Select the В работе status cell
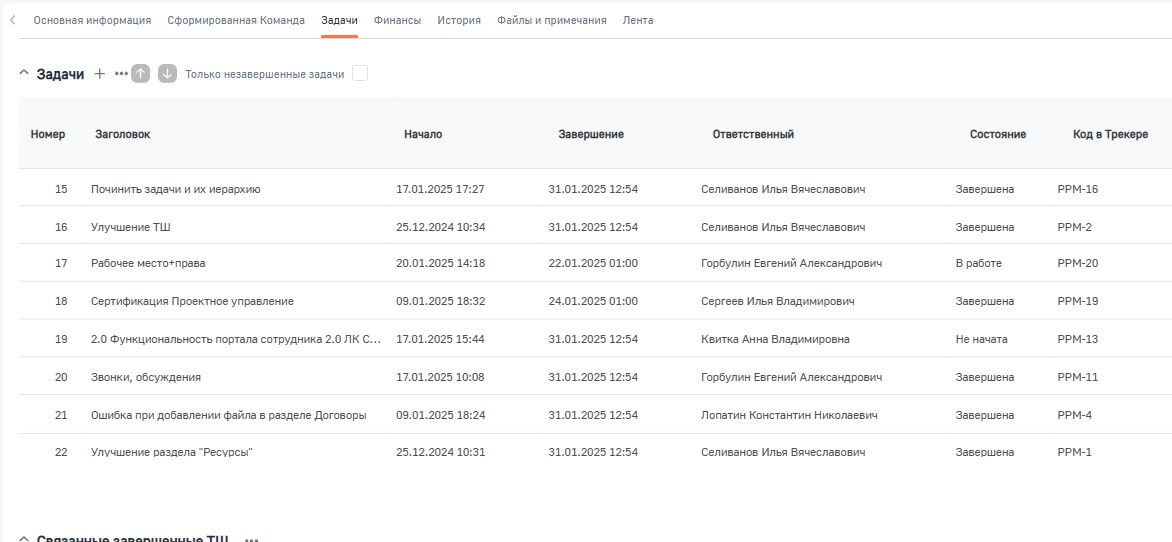Image resolution: width=1172 pixels, height=542 pixels. pyautogui.click(x=978, y=263)
